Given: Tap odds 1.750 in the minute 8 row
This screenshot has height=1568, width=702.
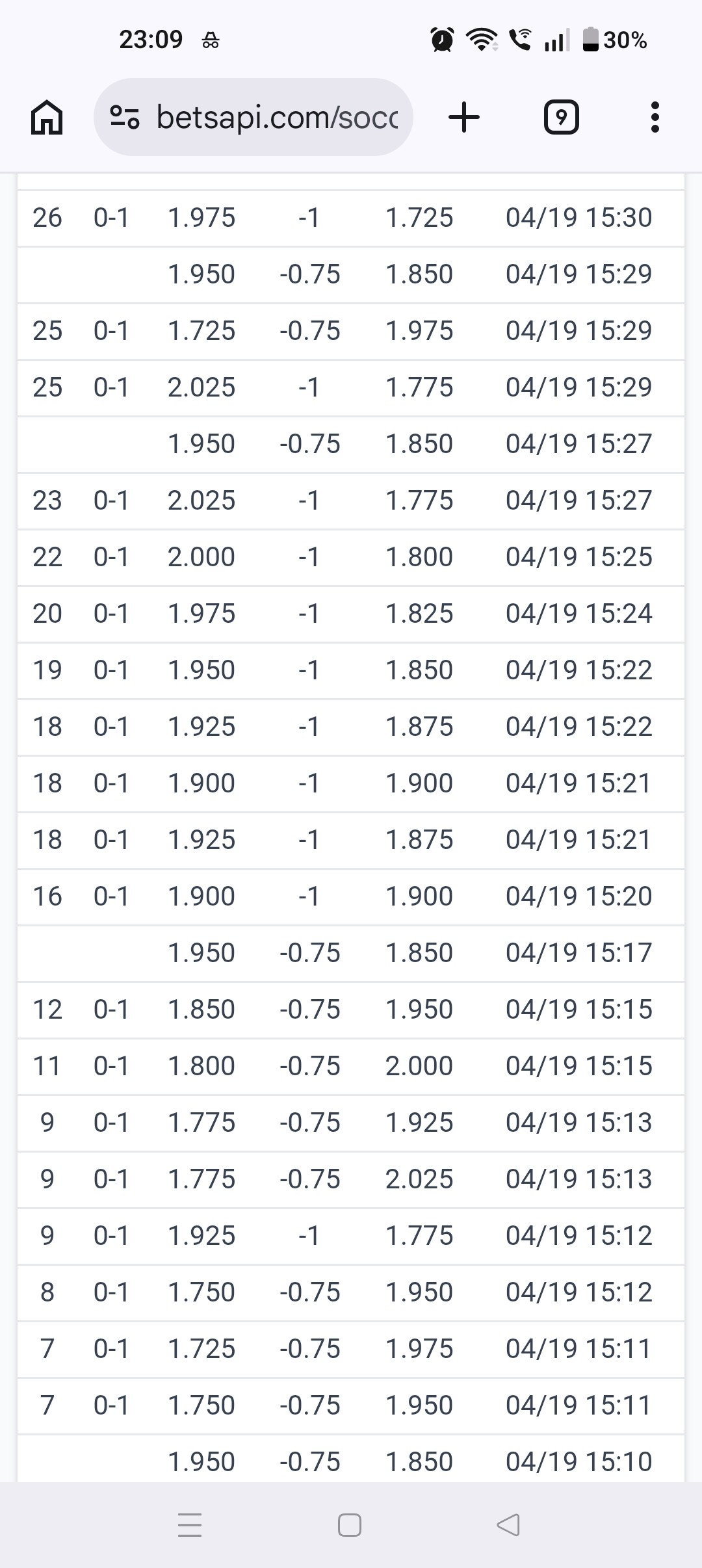Looking at the screenshot, I should [201, 1292].
